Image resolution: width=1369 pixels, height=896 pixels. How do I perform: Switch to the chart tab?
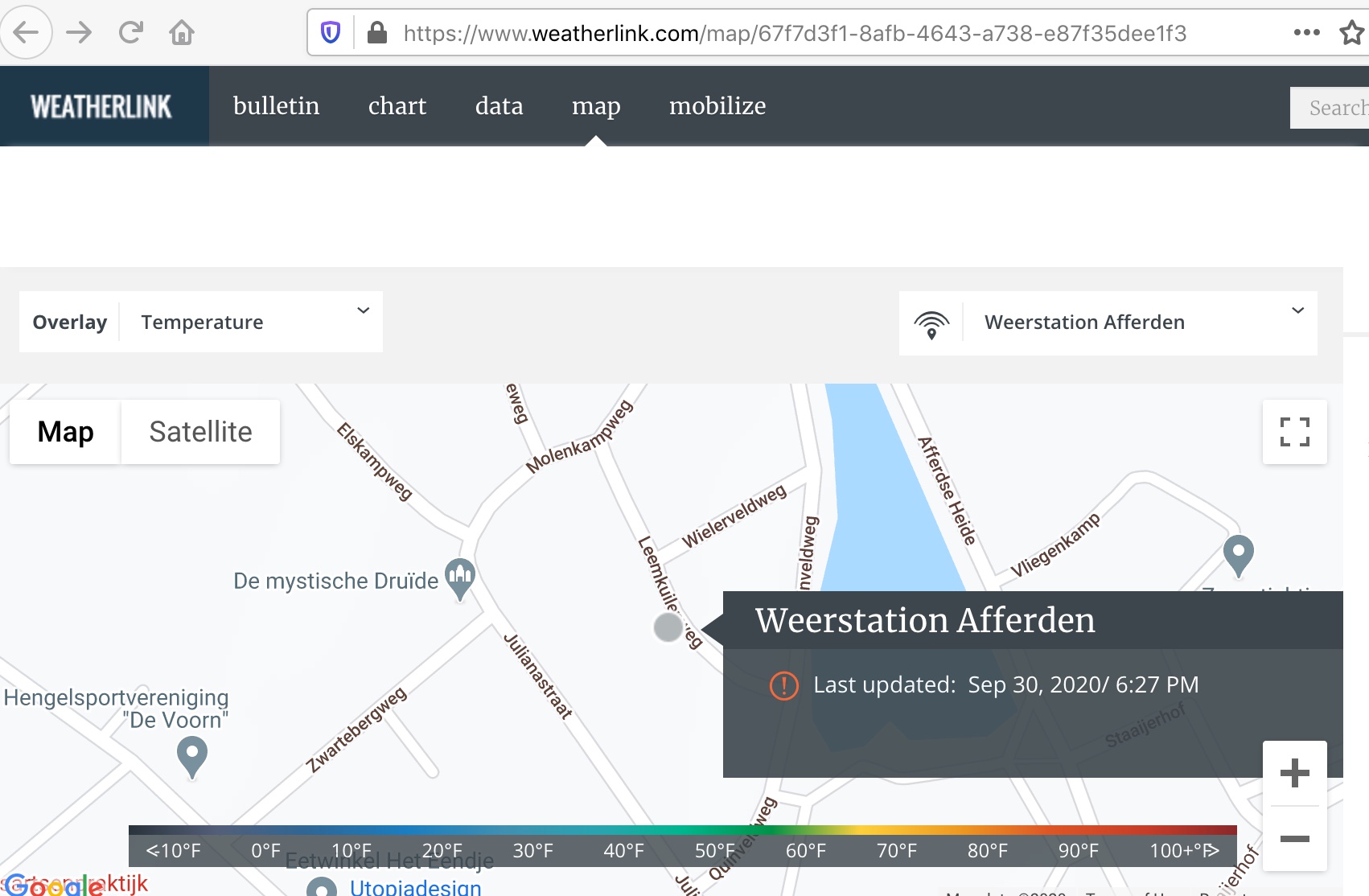pyautogui.click(x=397, y=106)
